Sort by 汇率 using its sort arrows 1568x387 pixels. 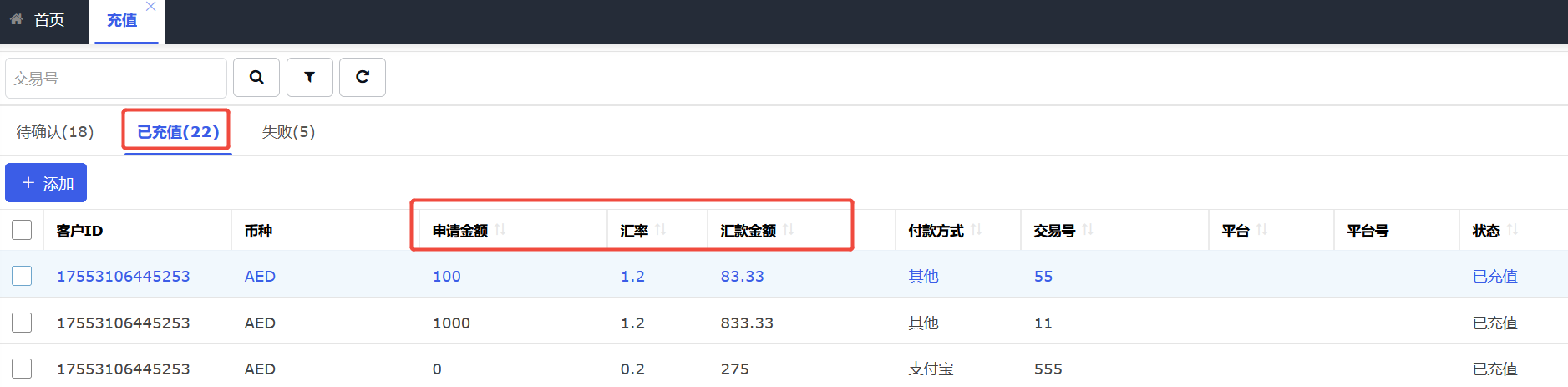pyautogui.click(x=661, y=230)
